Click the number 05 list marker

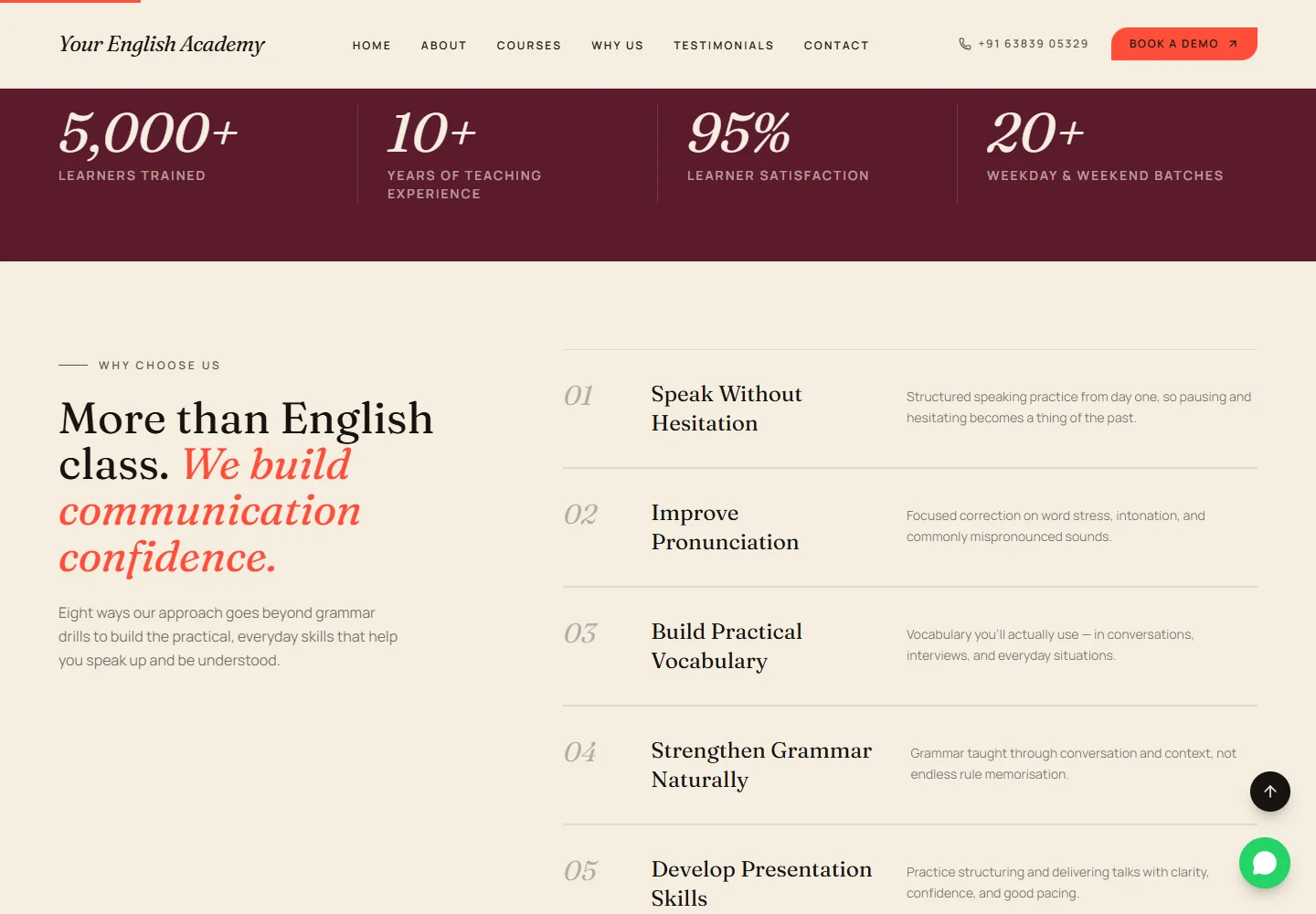580,871
